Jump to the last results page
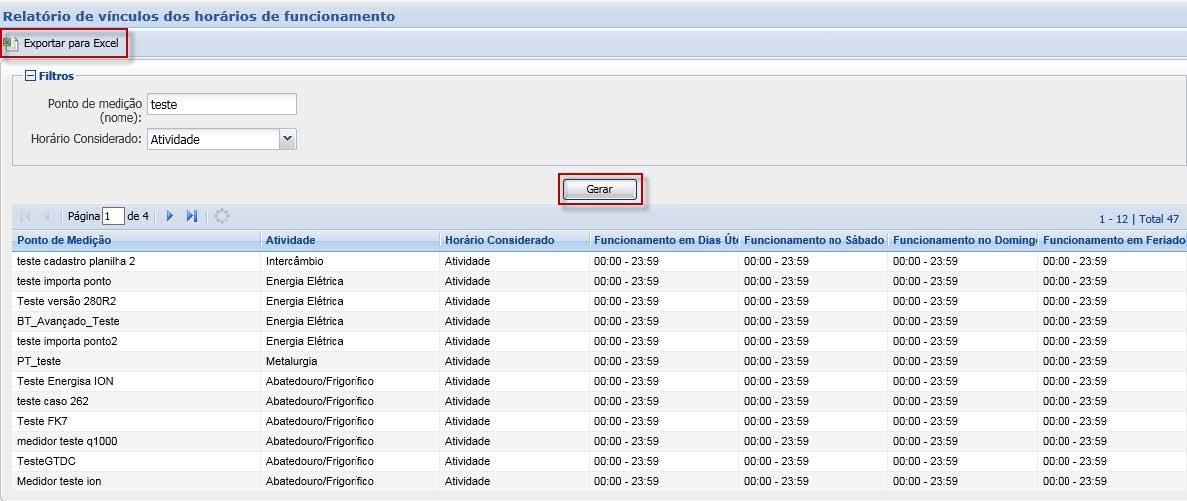The image size is (1187, 501). coord(192,216)
